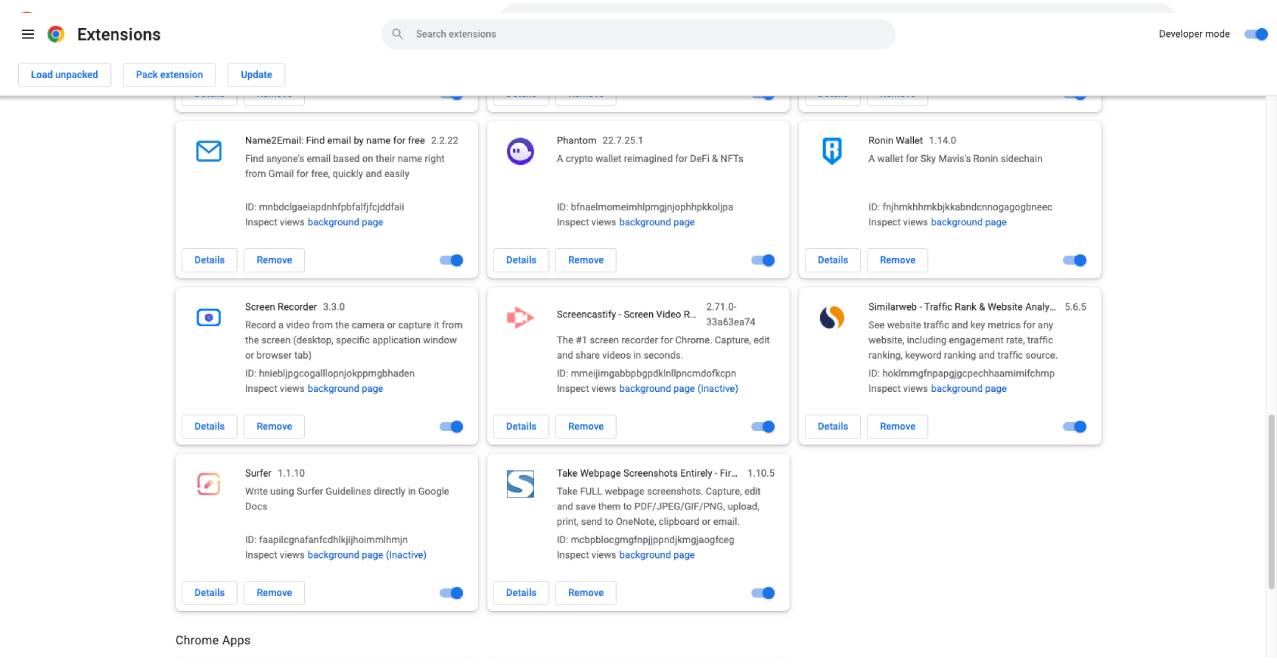Click the Screen Recorder icon
This screenshot has height=671, width=1277.
(208, 318)
